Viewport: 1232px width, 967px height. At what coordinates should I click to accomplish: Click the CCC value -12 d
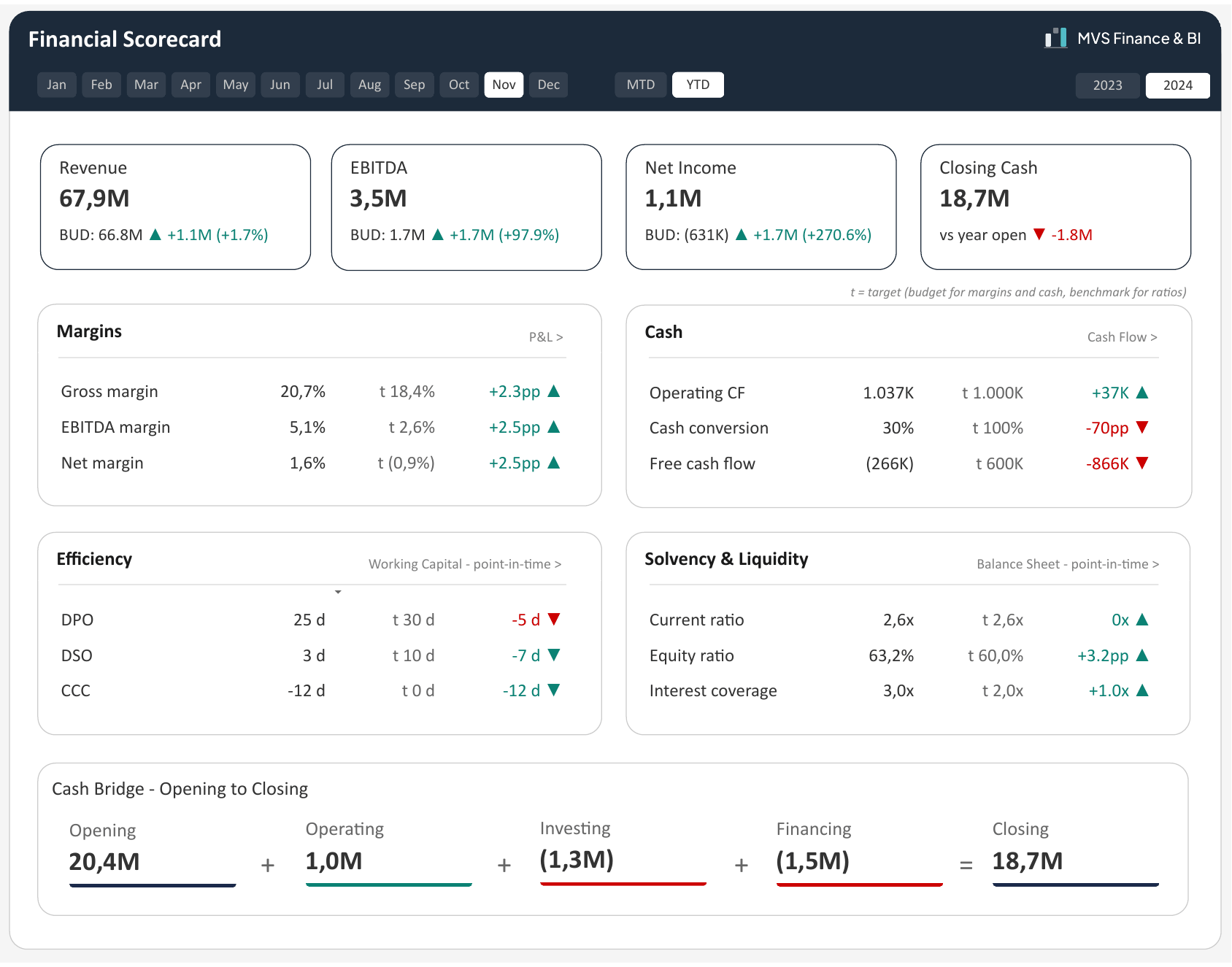[307, 690]
